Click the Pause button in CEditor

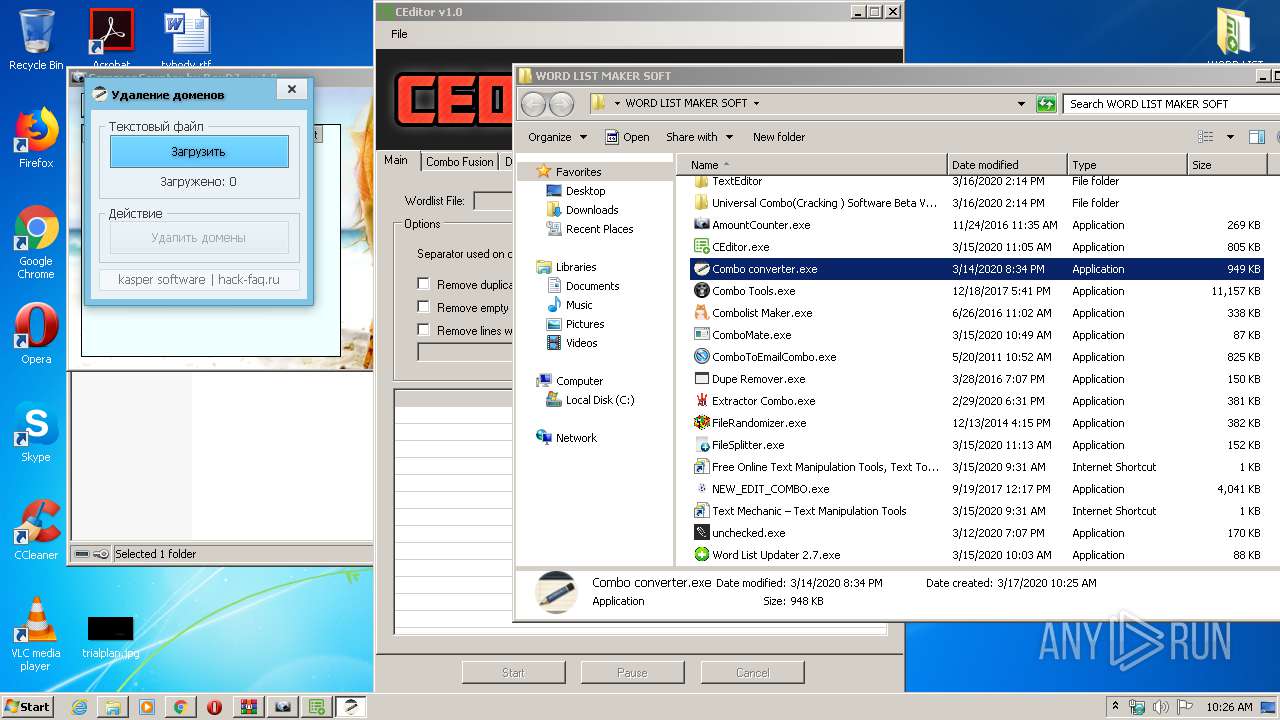point(632,672)
